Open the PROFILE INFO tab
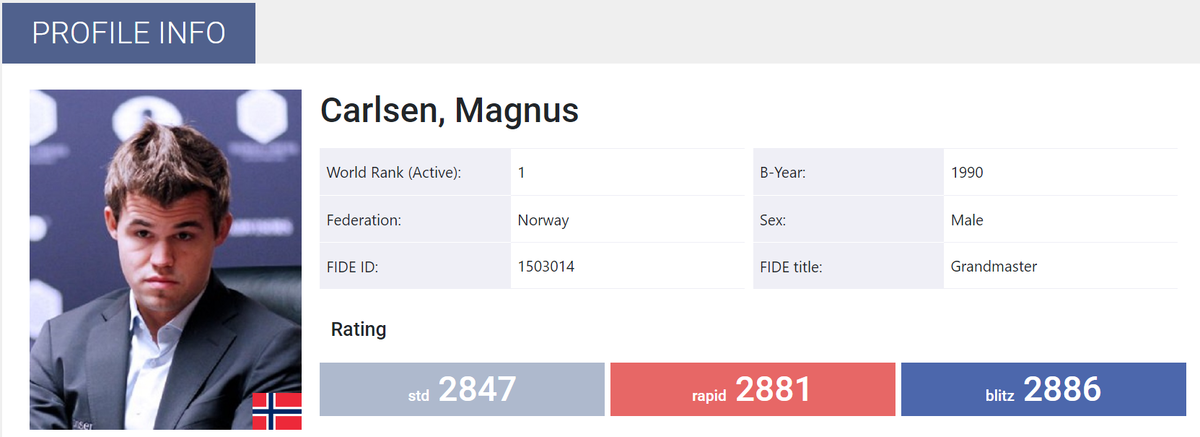 (x=129, y=33)
